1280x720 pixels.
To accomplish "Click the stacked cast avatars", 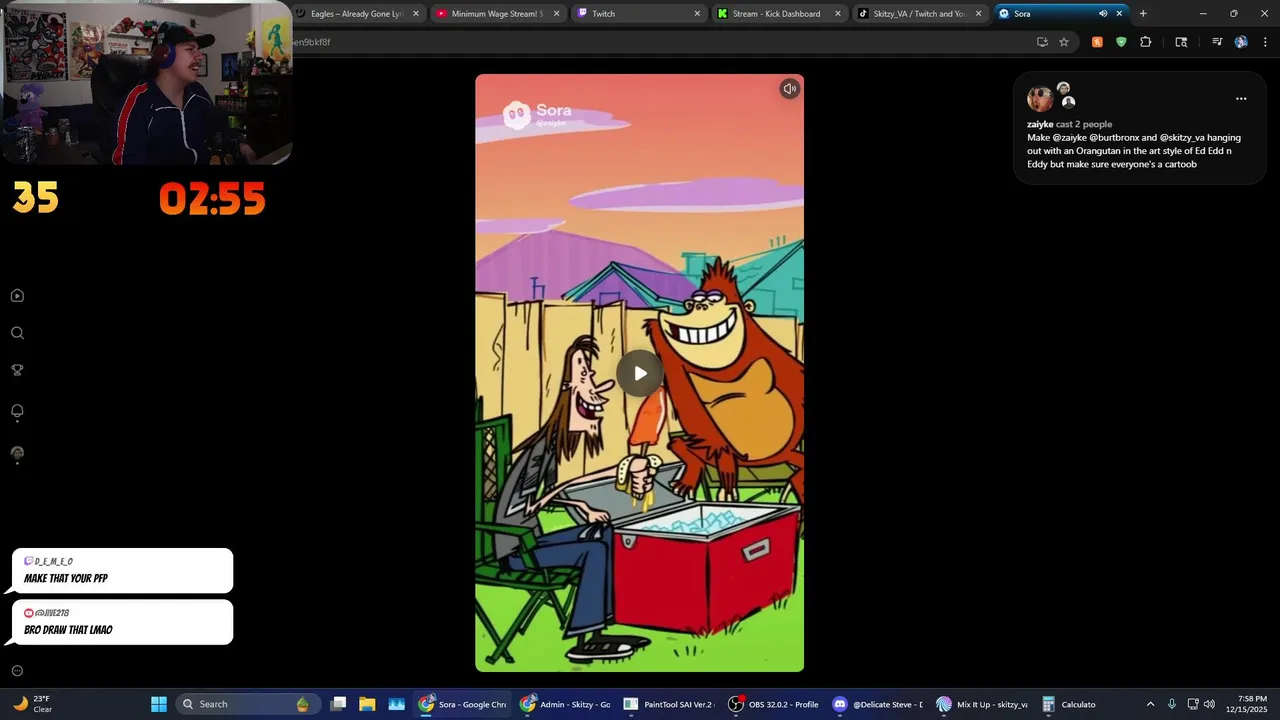I will coord(1065,95).
